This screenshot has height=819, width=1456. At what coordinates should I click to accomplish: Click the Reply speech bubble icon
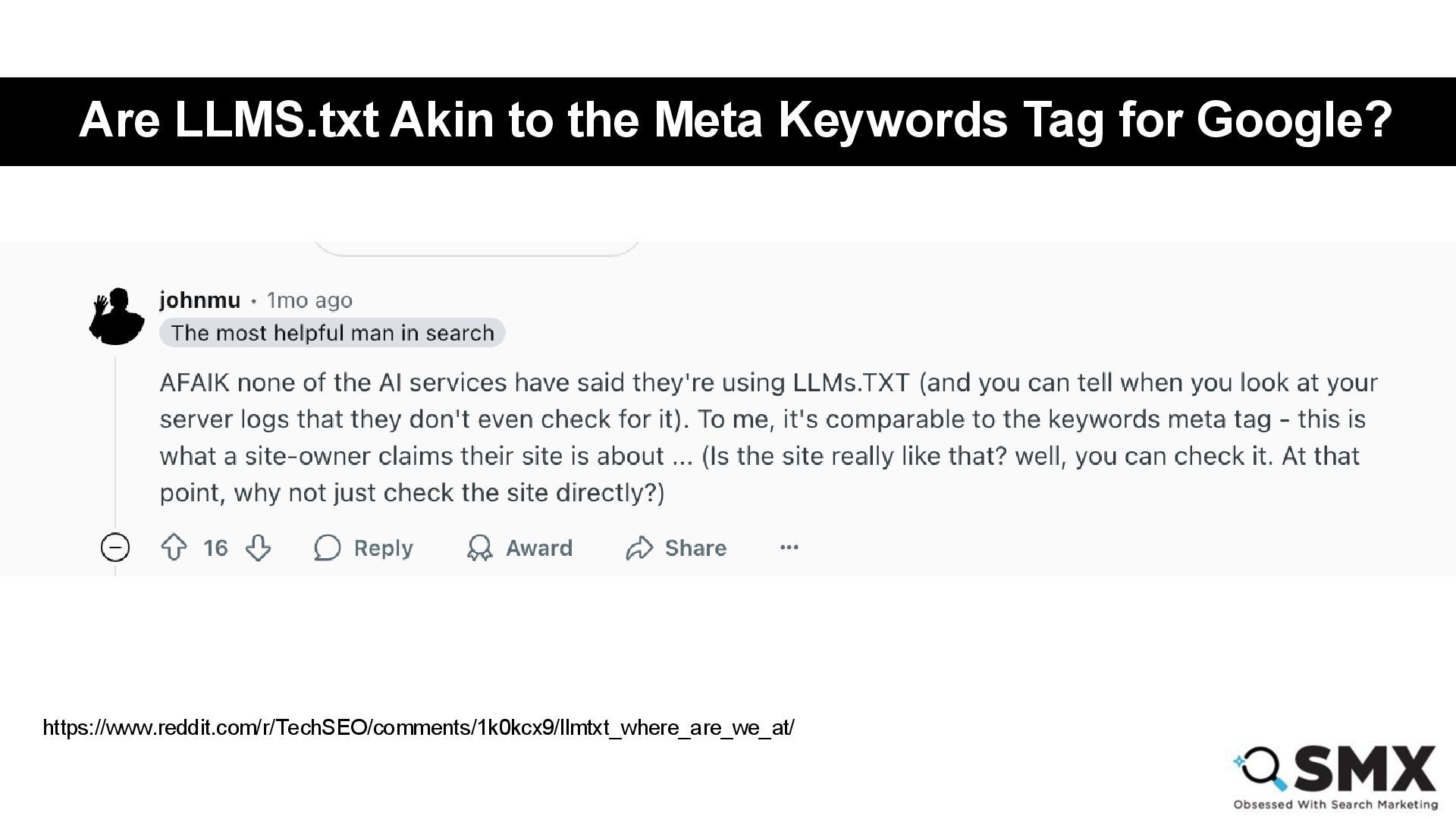tap(327, 548)
